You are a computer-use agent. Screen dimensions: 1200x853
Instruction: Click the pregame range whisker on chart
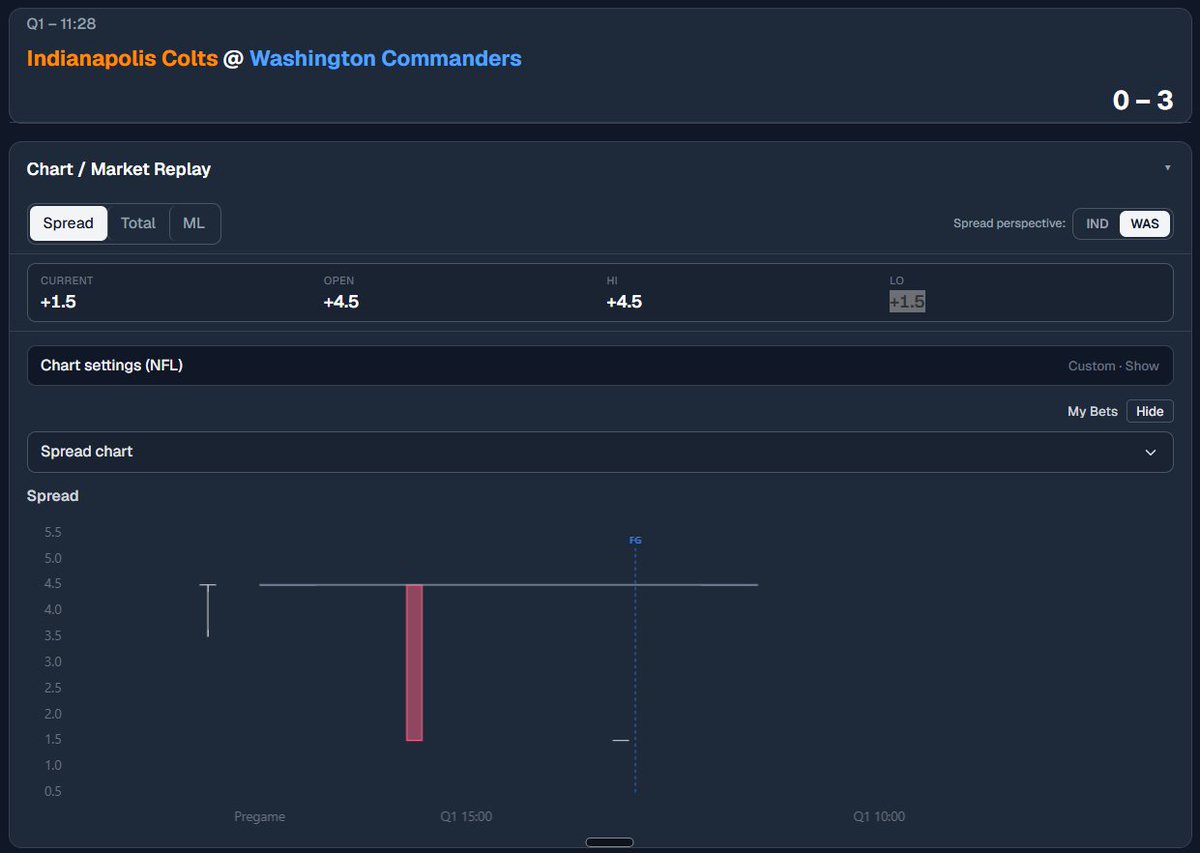point(208,610)
